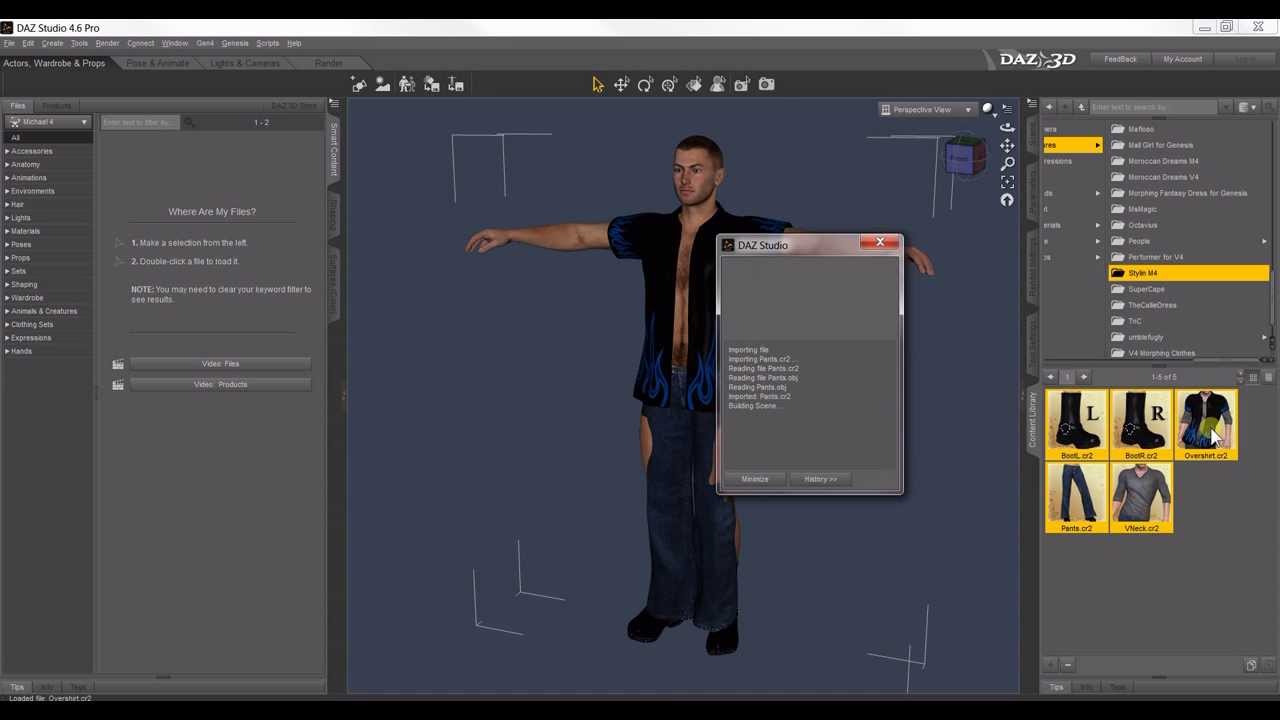Open the Moroccan Dreams M4 folder
1280x720 pixels.
click(x=1162, y=161)
